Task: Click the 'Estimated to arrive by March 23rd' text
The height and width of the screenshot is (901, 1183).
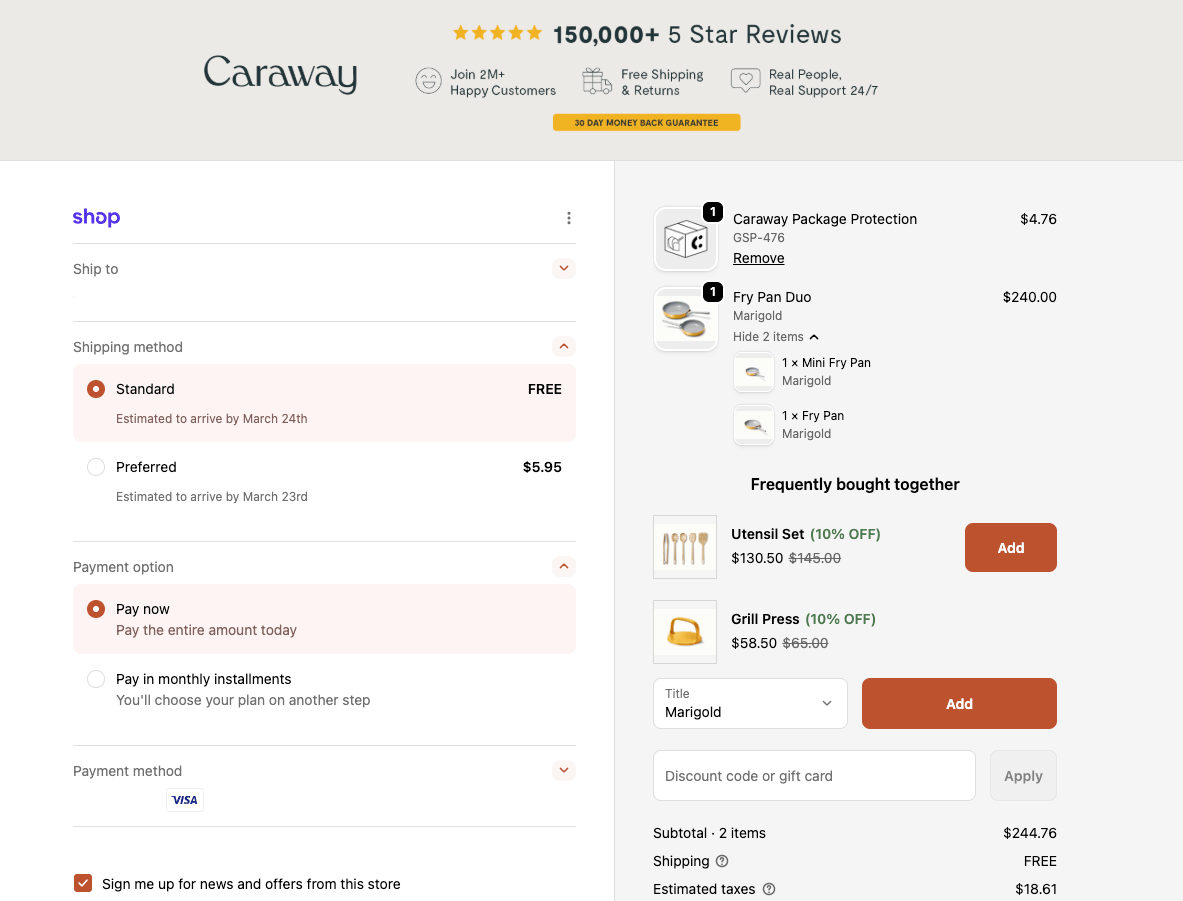Action: 211,497
